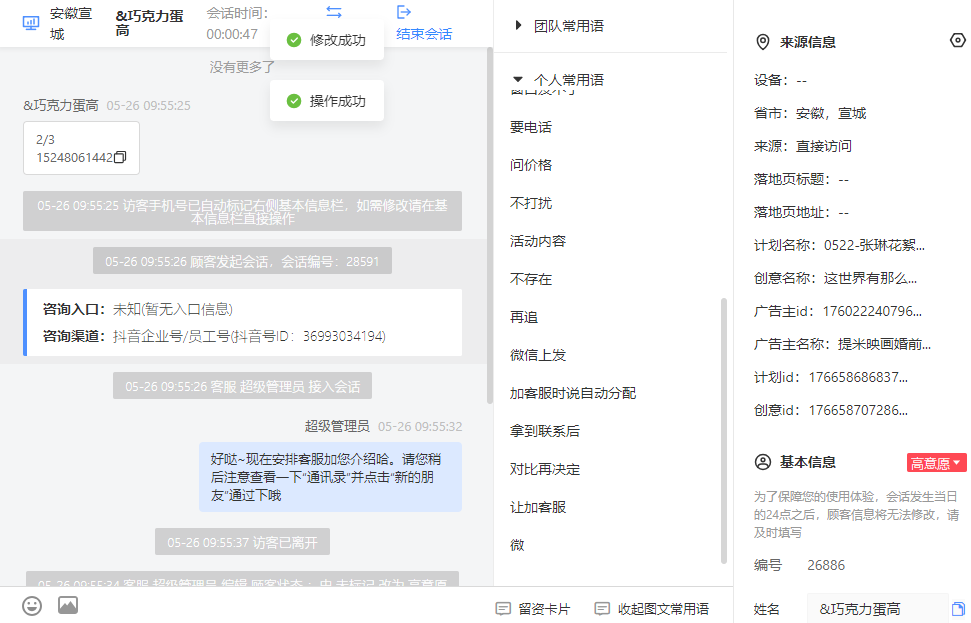Screen dimensions: 971x623
Task: Click the 创意名称 value 这世界有那么
Action: click(871, 278)
